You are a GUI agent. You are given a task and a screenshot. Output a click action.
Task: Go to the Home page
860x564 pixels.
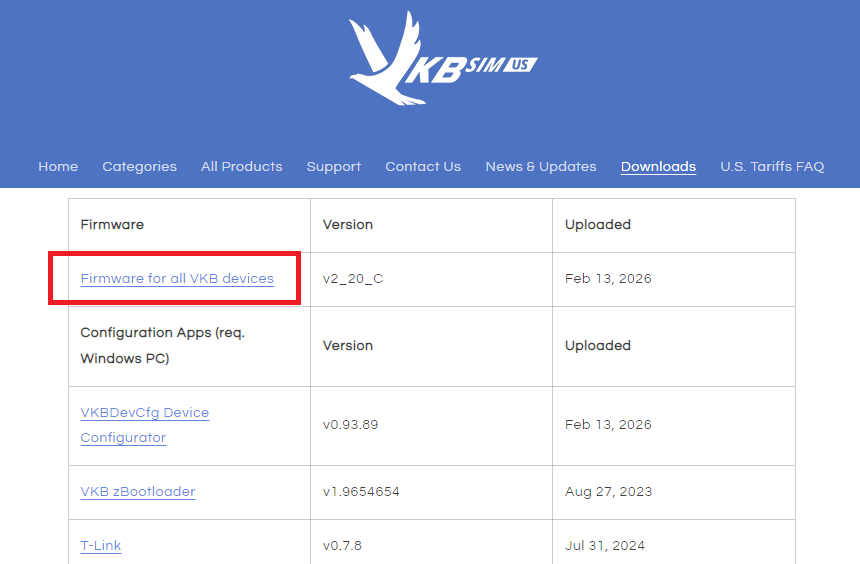click(58, 167)
